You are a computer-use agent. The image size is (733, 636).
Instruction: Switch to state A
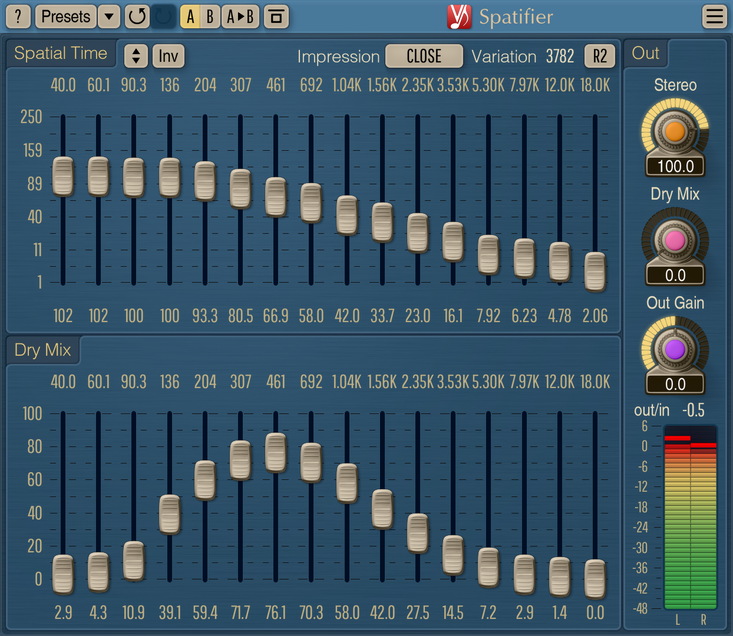pos(190,17)
